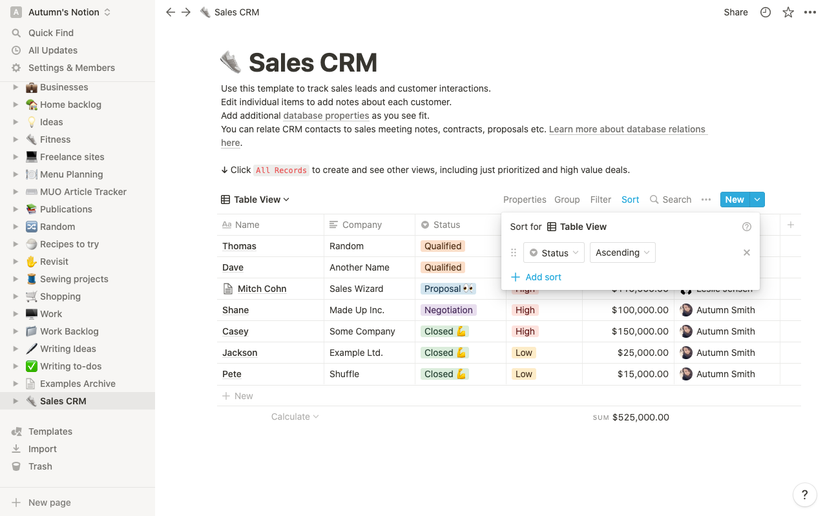
Task: Add a new property with plus icon
Action: click(x=790, y=225)
